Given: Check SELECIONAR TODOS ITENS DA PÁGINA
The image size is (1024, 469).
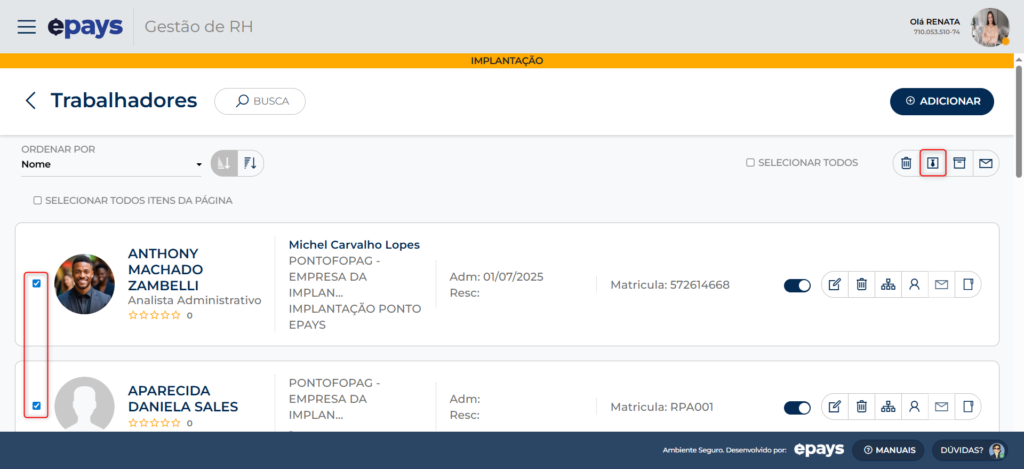Looking at the screenshot, I should (38, 200).
